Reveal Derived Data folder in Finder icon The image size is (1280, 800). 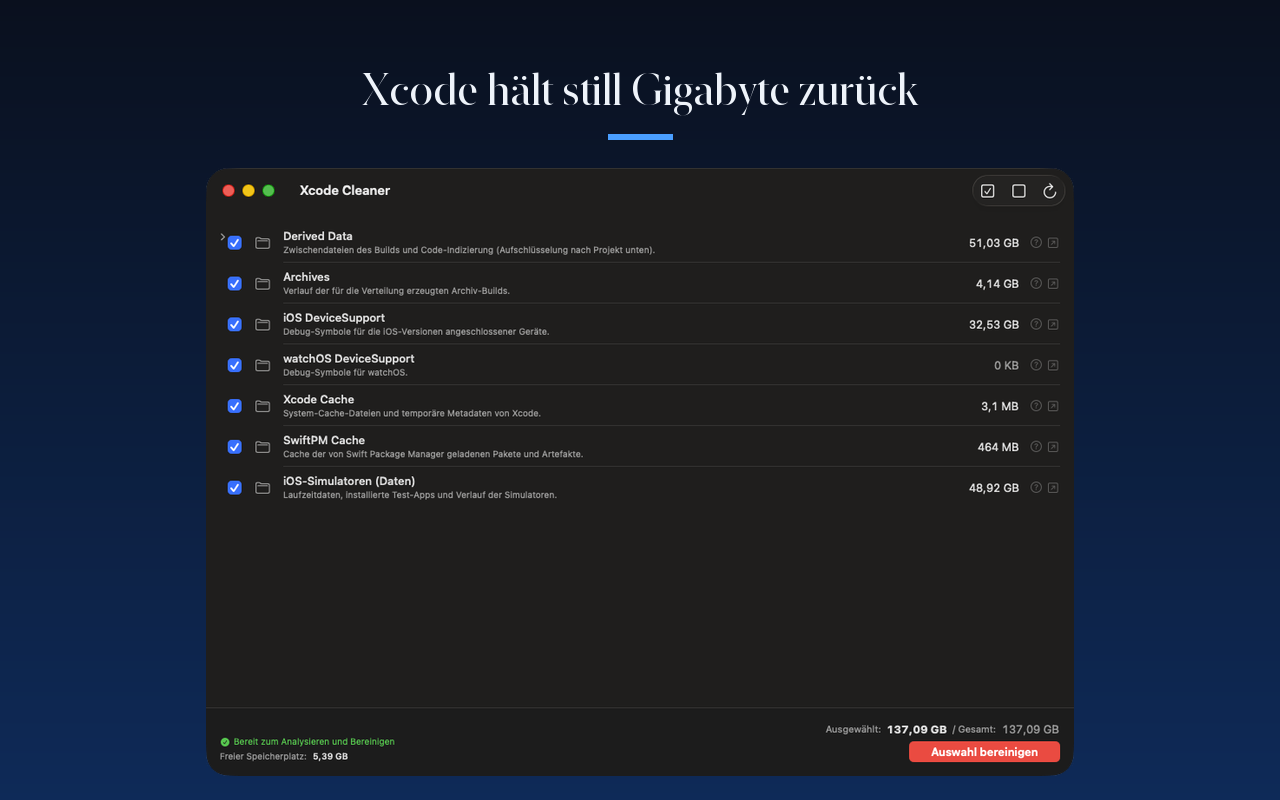(1053, 243)
